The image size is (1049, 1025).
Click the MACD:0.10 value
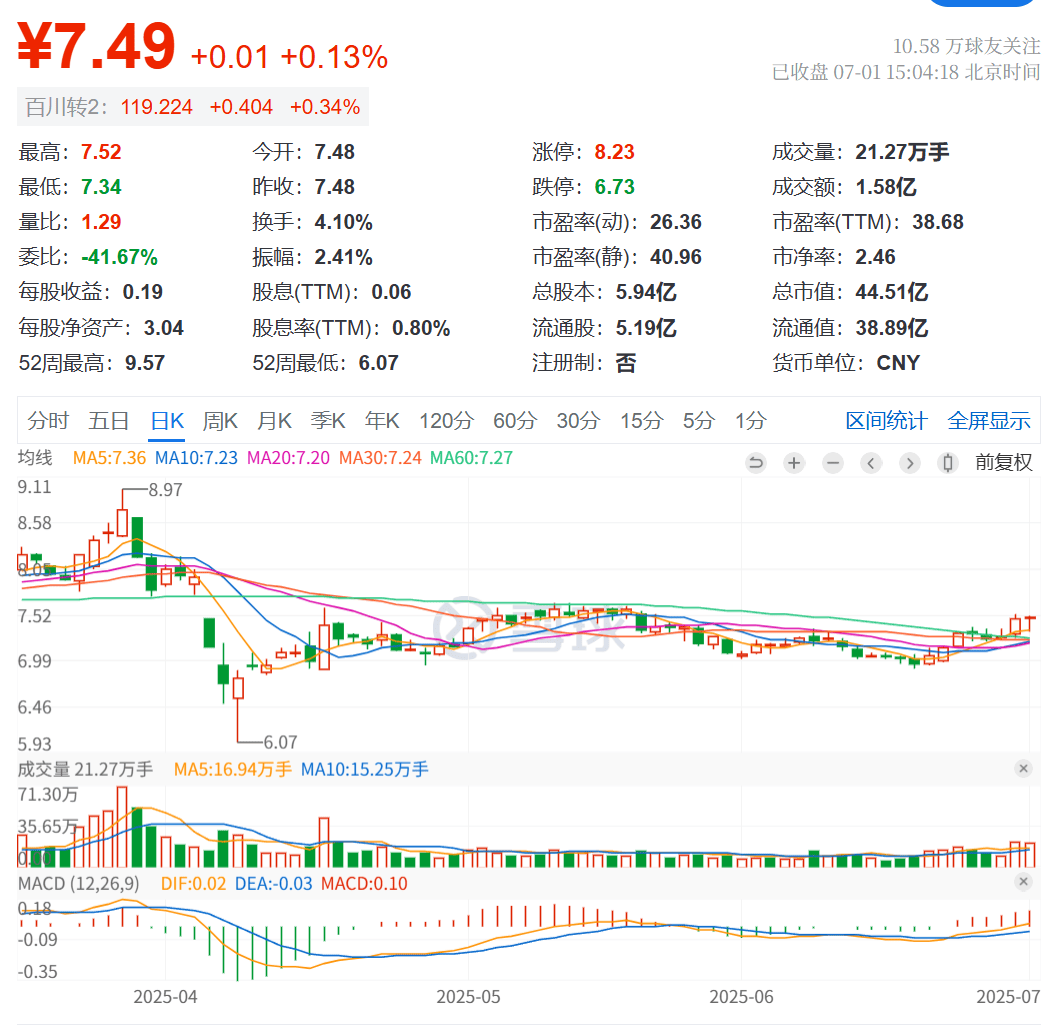click(364, 884)
